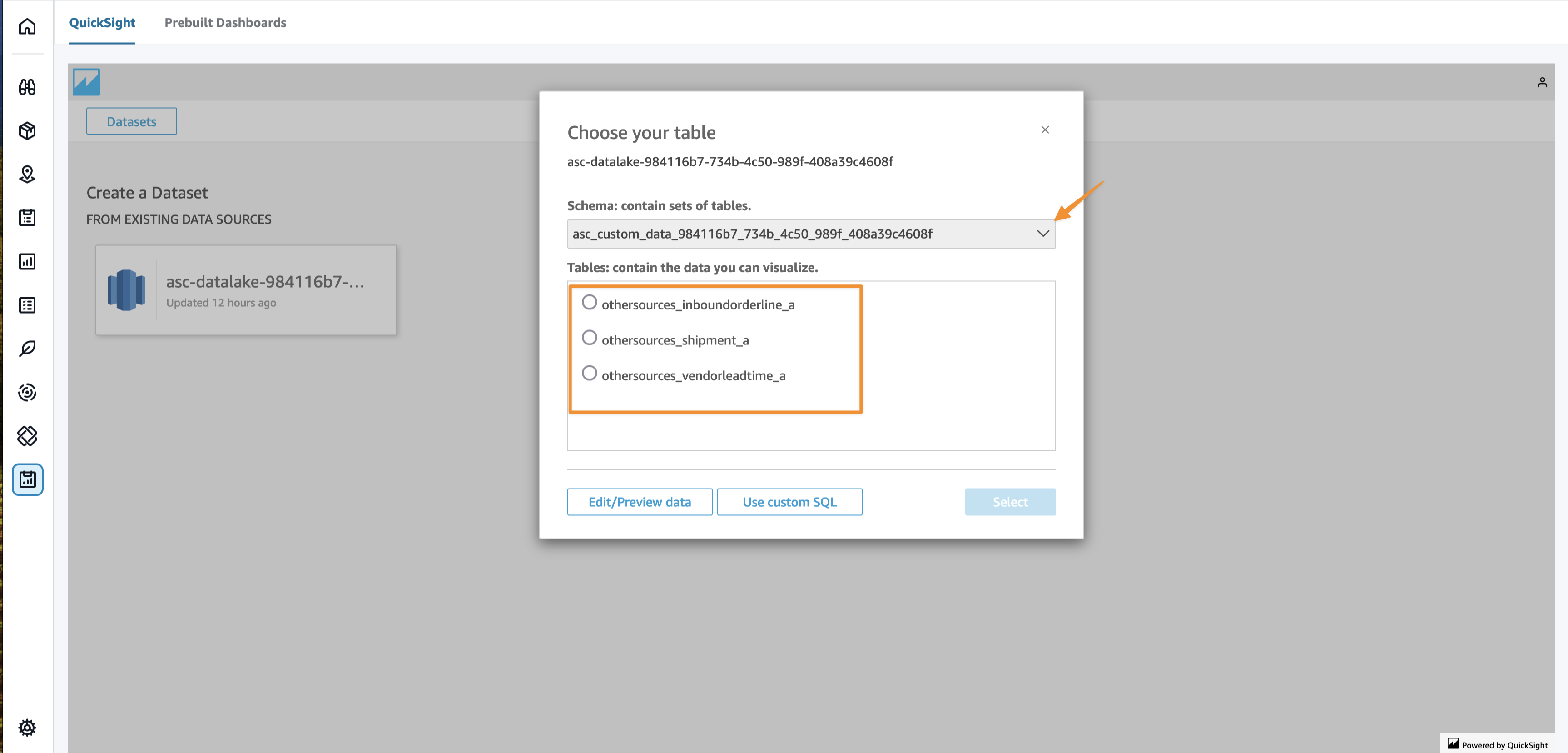Click the cube package icon in sidebar

coord(27,131)
